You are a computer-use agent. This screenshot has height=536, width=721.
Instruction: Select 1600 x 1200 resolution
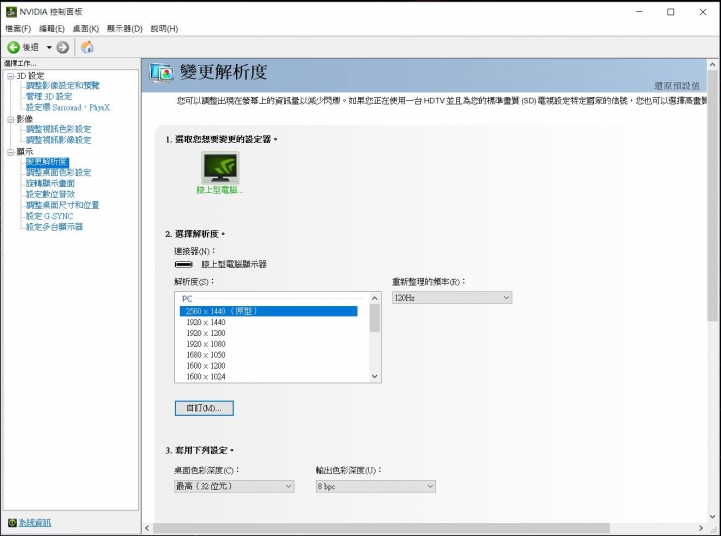click(x=269, y=366)
